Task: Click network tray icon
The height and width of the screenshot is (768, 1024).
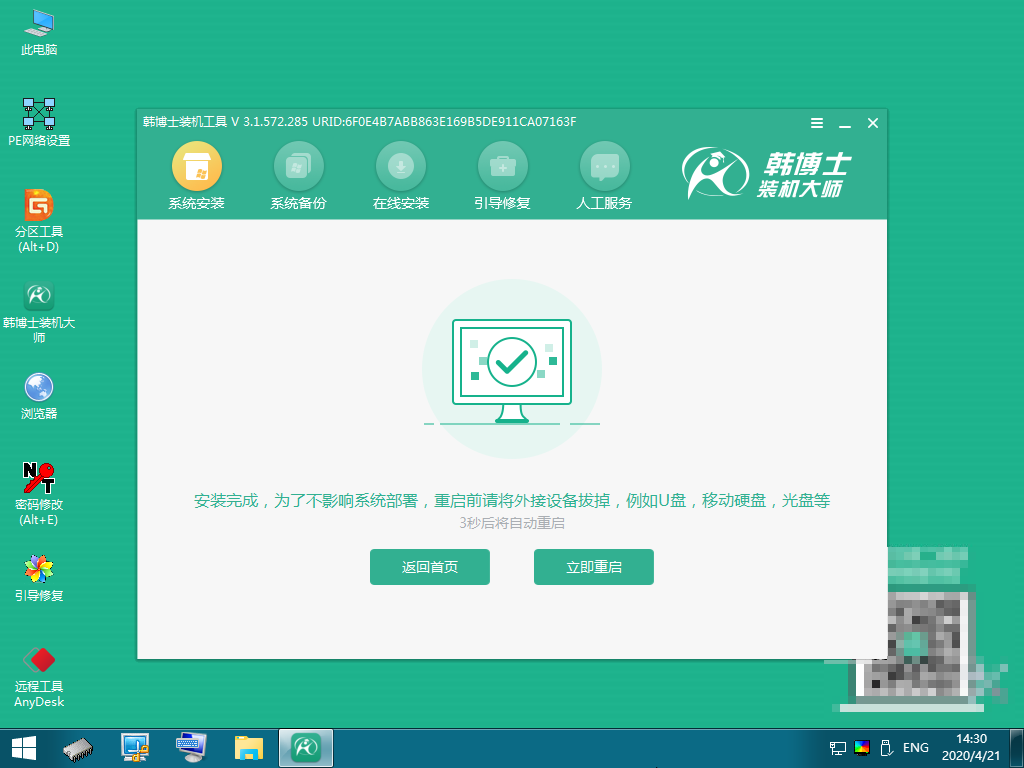Action: pyautogui.click(x=838, y=748)
